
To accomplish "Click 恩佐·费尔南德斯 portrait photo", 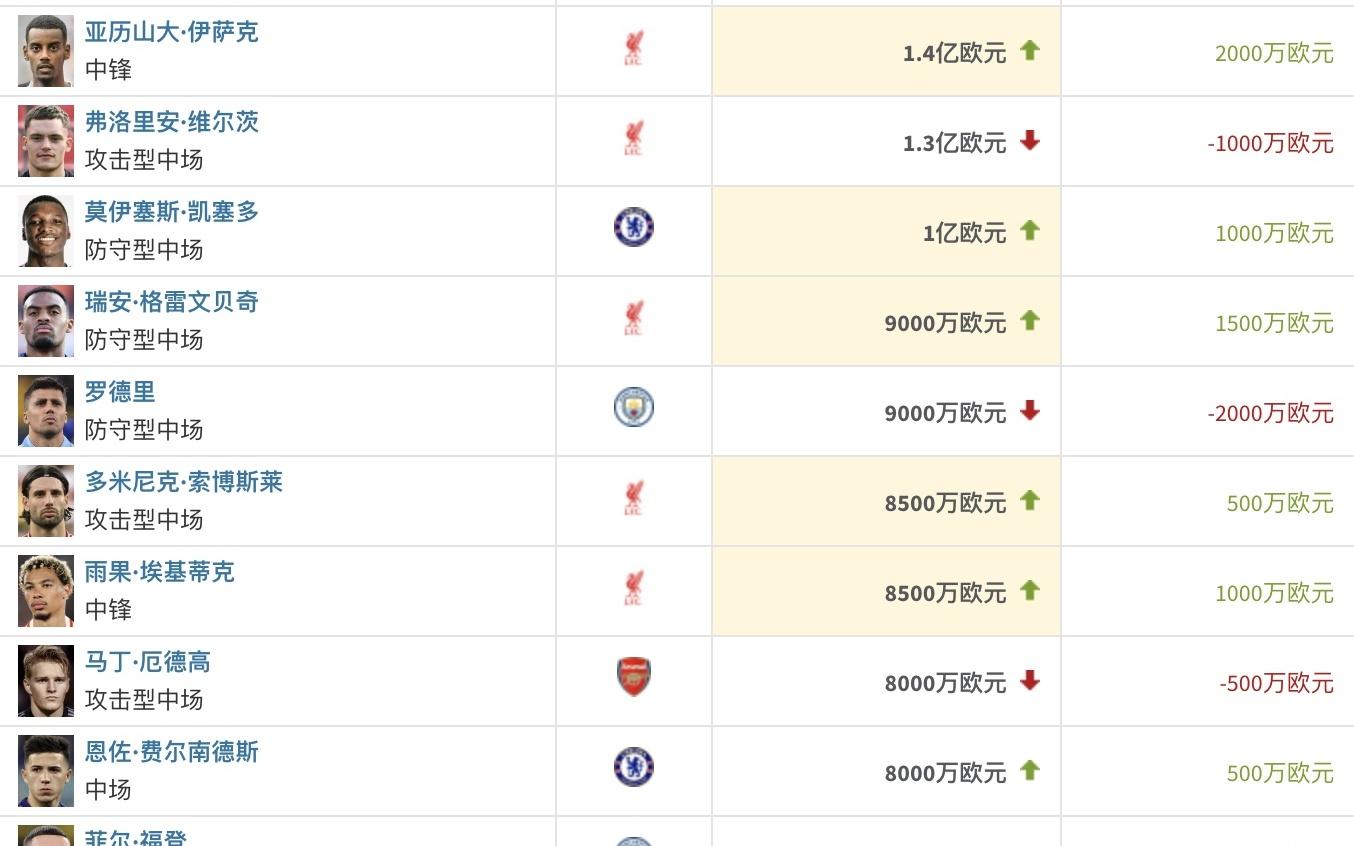I will pos(46,771).
